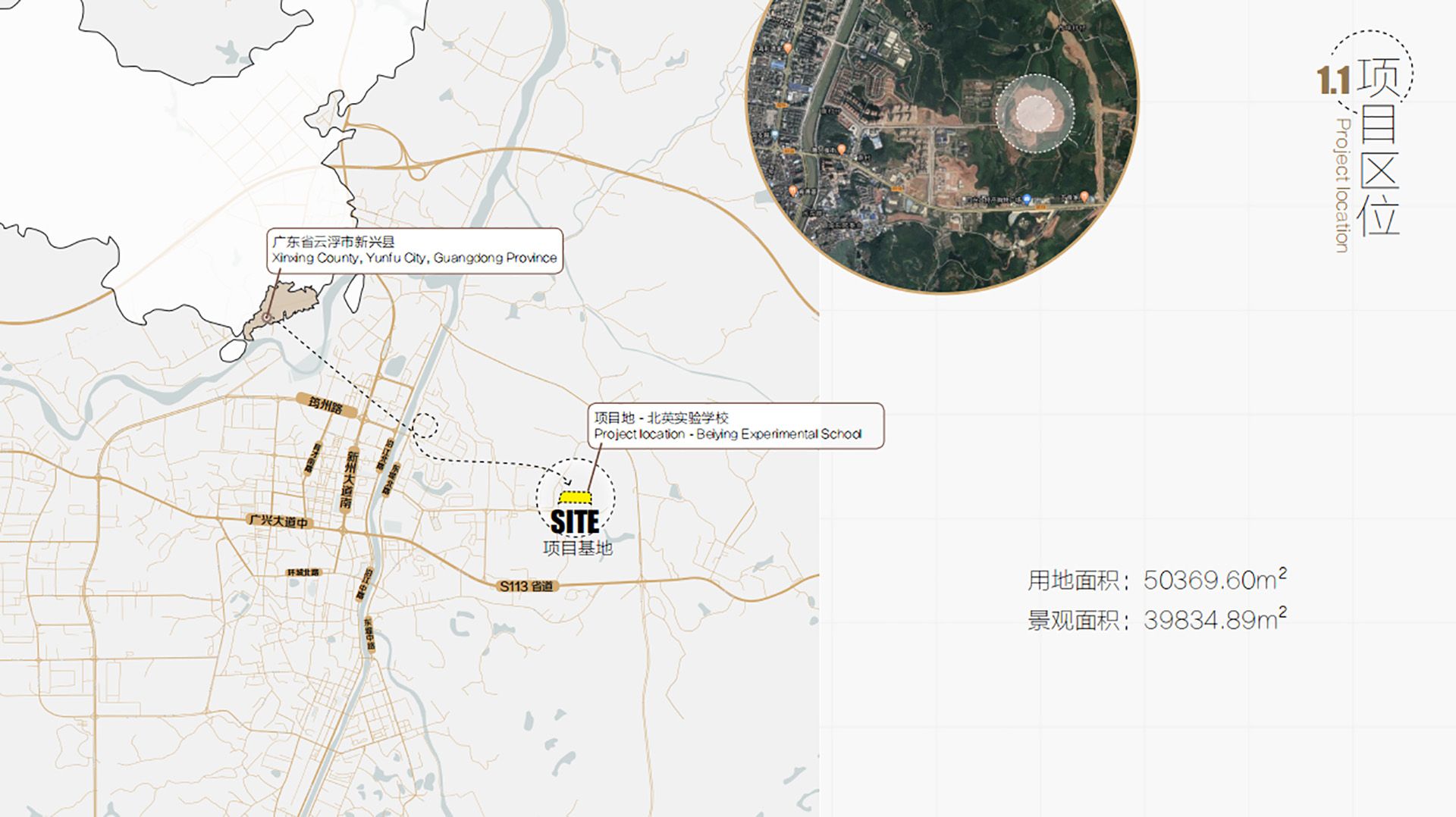Click the 1.1 section number
1456x817 pixels.
pyautogui.click(x=1332, y=80)
